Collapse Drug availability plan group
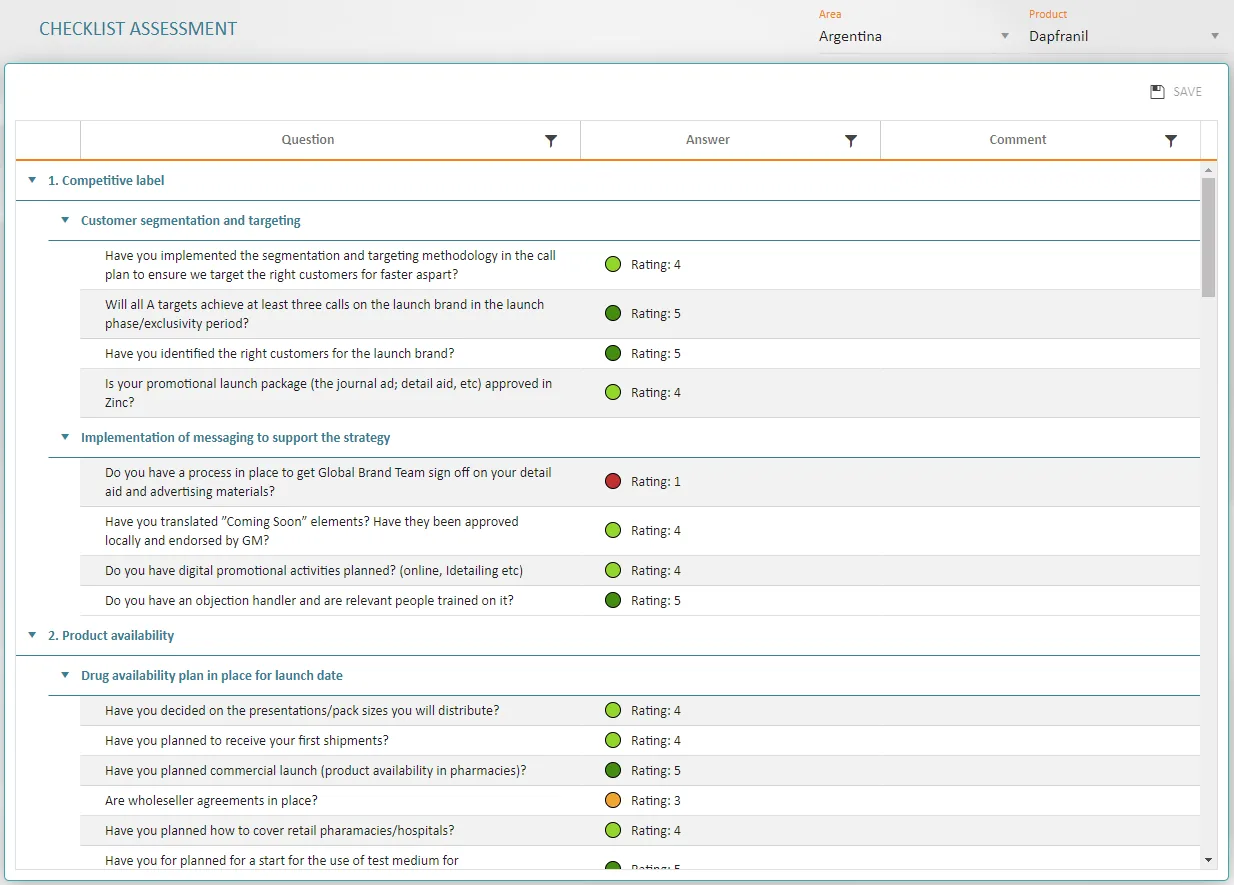The height and width of the screenshot is (885, 1234). [65, 676]
